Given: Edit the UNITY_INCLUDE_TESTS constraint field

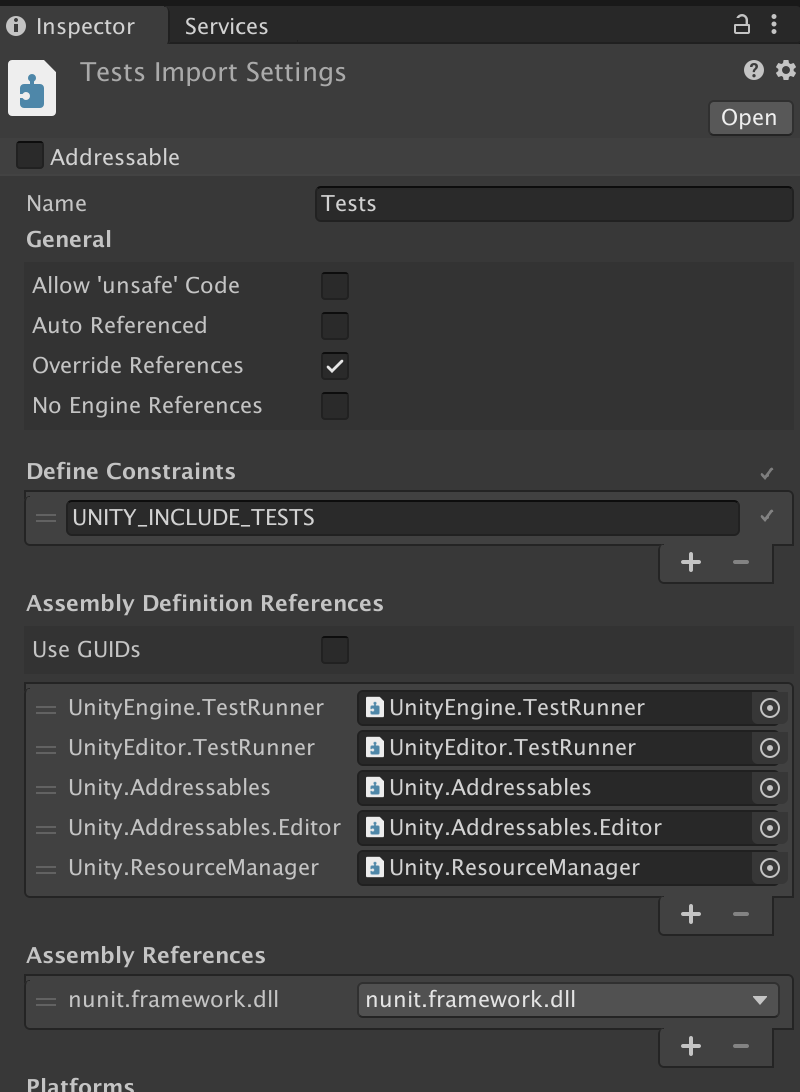Looking at the screenshot, I should (x=402, y=518).
